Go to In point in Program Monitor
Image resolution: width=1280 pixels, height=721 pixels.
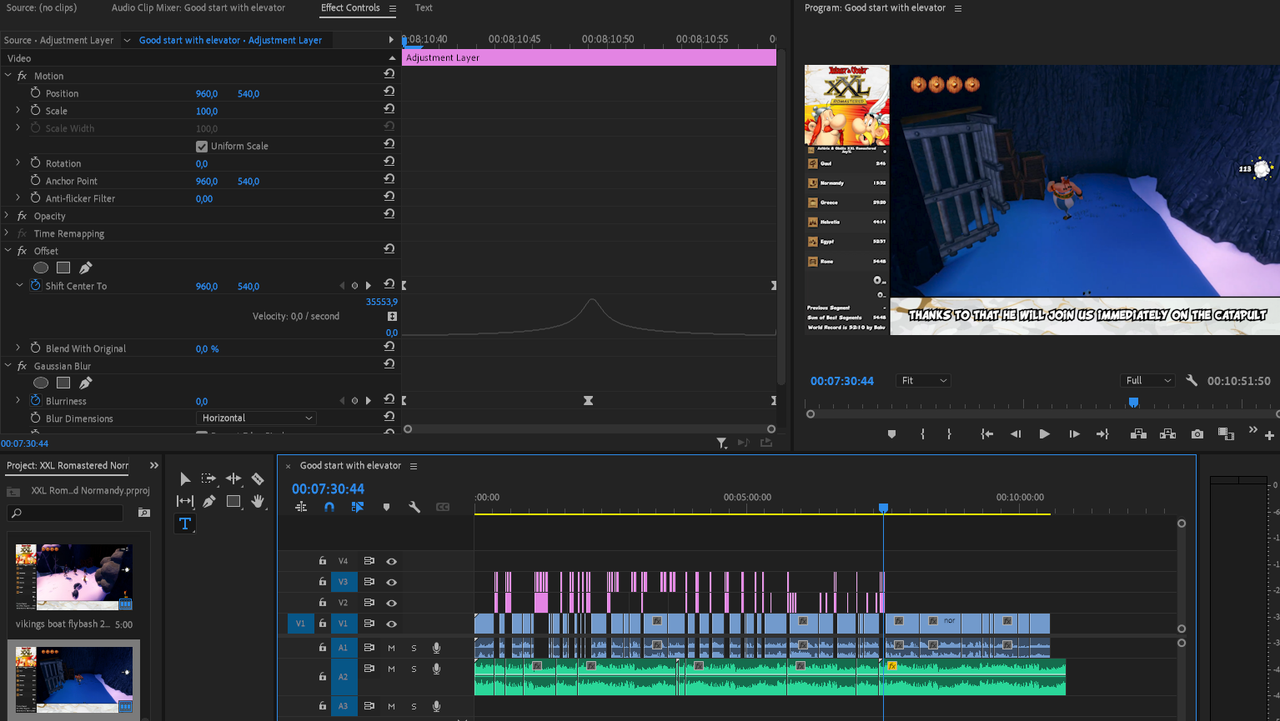[987, 434]
